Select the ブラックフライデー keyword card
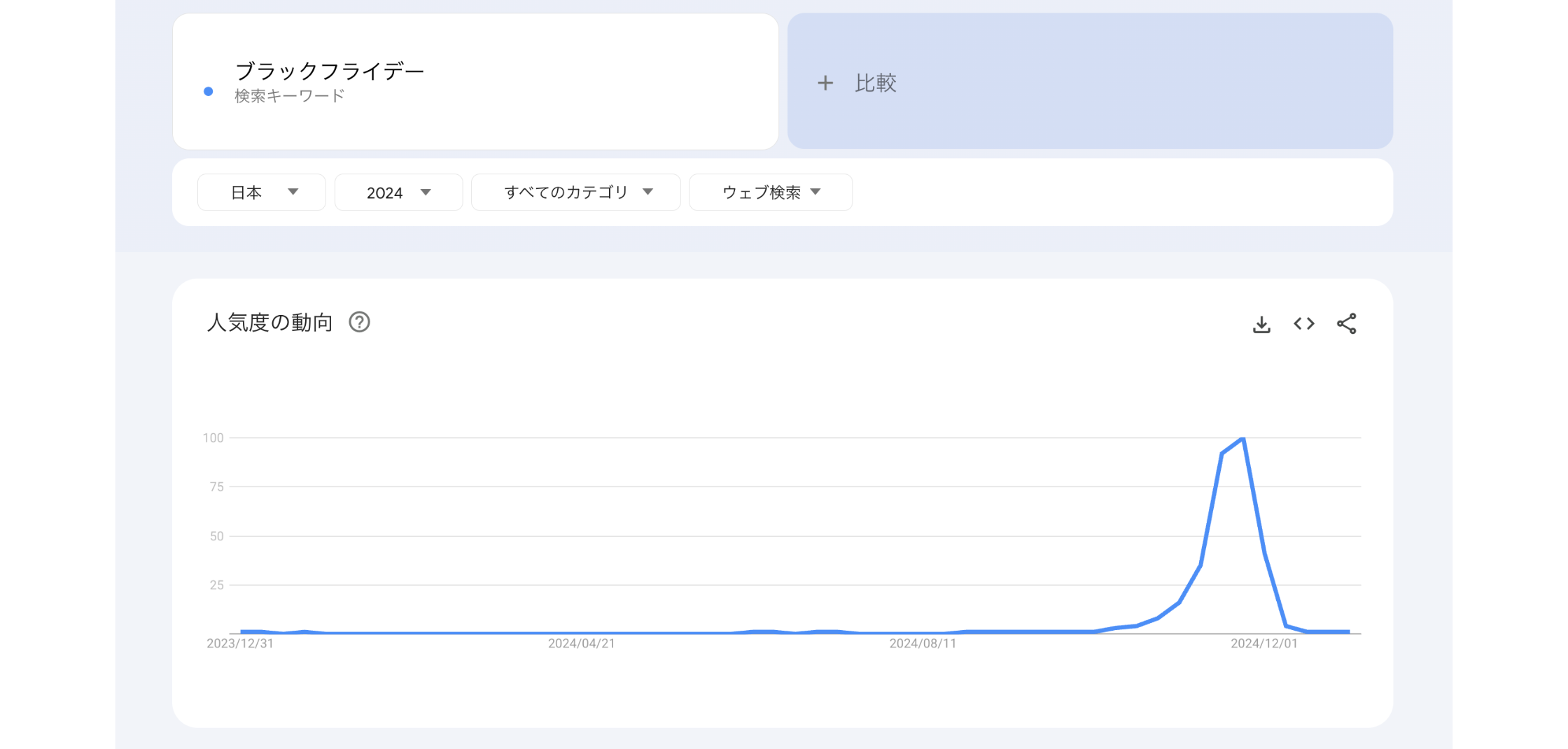The image size is (1568, 749). [476, 81]
